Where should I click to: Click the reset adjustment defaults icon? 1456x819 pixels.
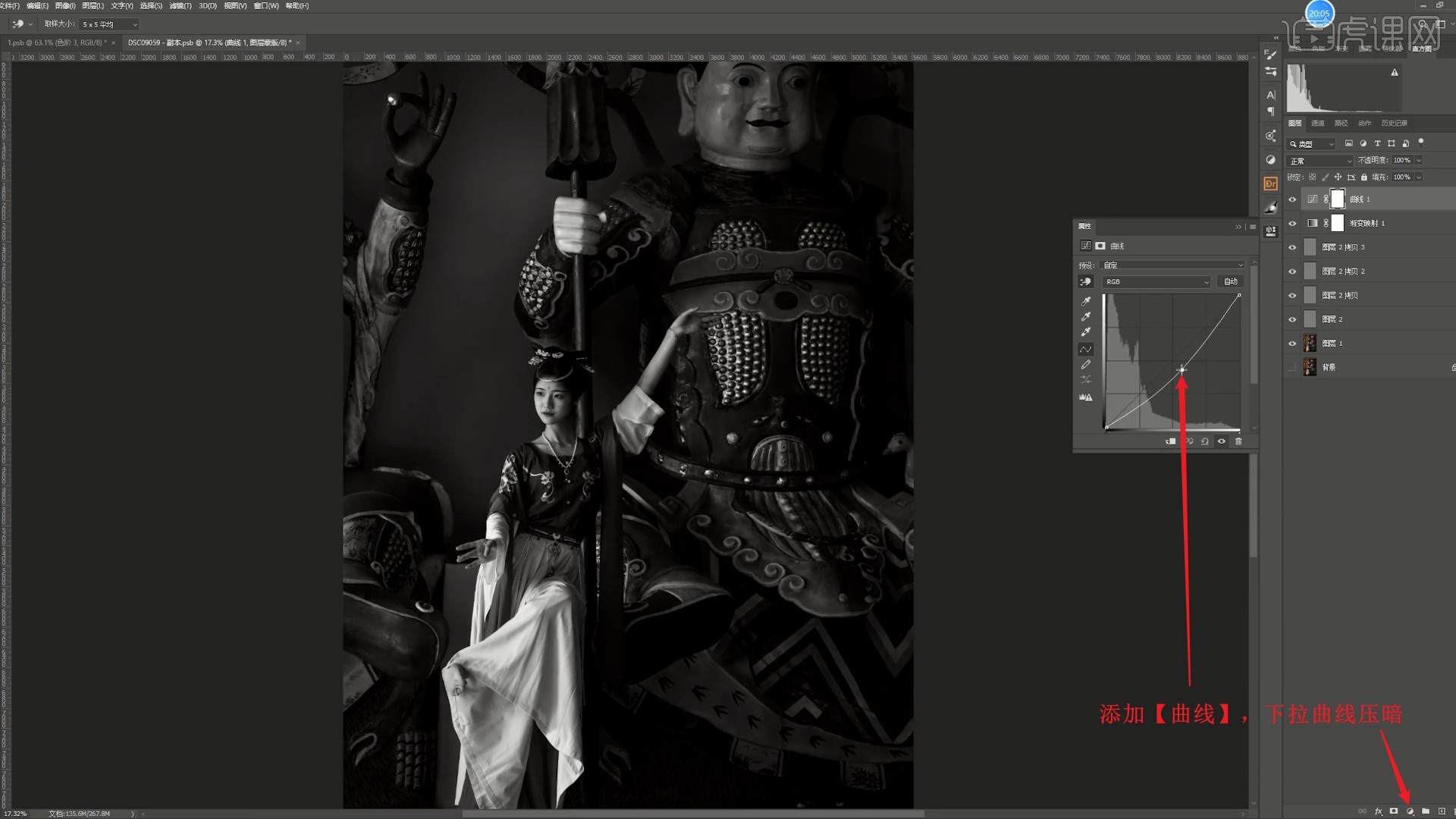point(1204,441)
